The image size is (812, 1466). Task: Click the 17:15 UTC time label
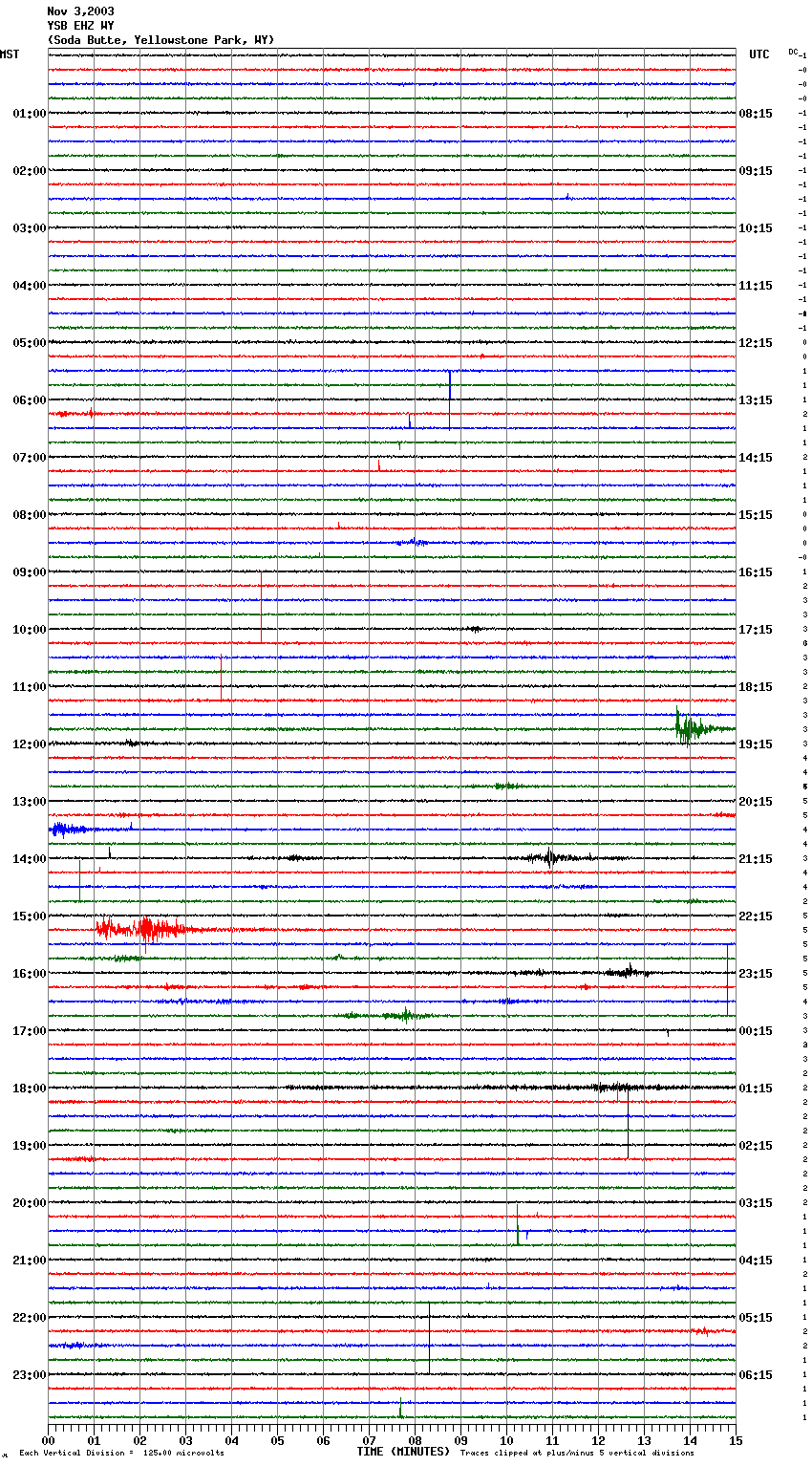[x=756, y=630]
